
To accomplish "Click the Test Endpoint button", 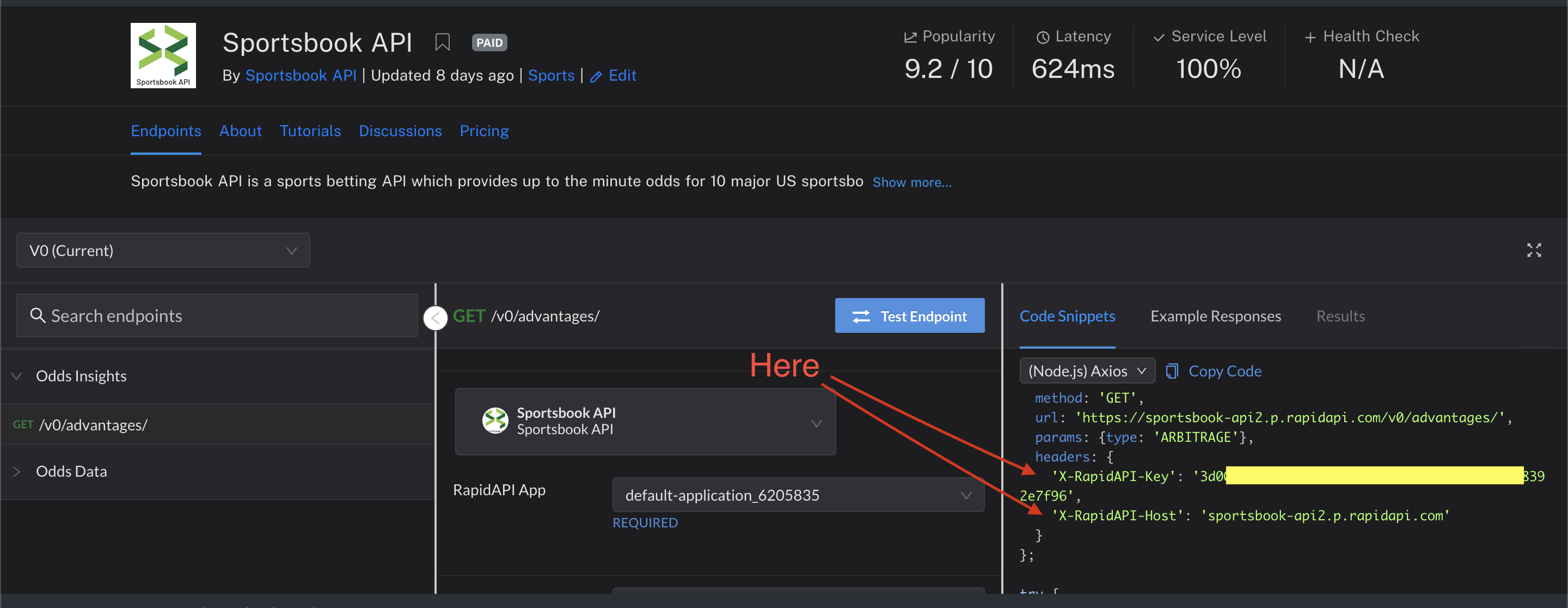I will (909, 315).
